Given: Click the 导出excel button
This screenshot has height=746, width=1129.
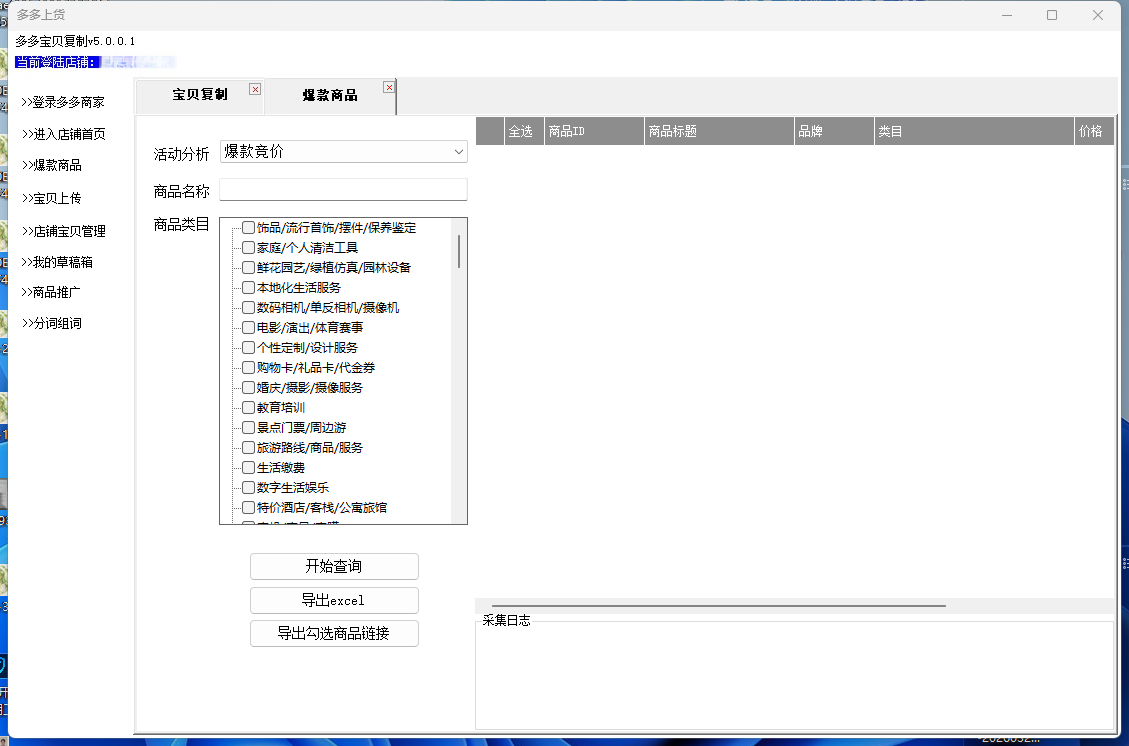Looking at the screenshot, I should [334, 601].
